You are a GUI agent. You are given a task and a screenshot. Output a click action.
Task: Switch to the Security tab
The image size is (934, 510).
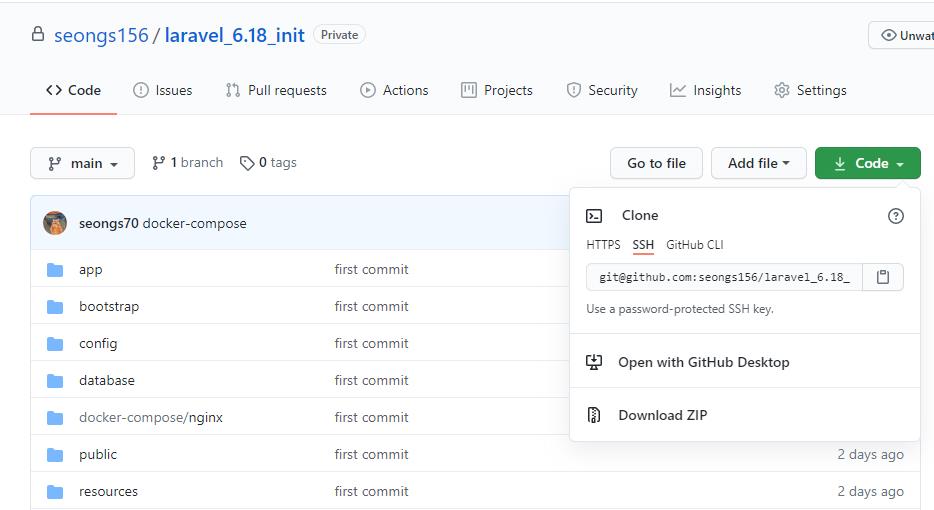pyautogui.click(x=602, y=90)
